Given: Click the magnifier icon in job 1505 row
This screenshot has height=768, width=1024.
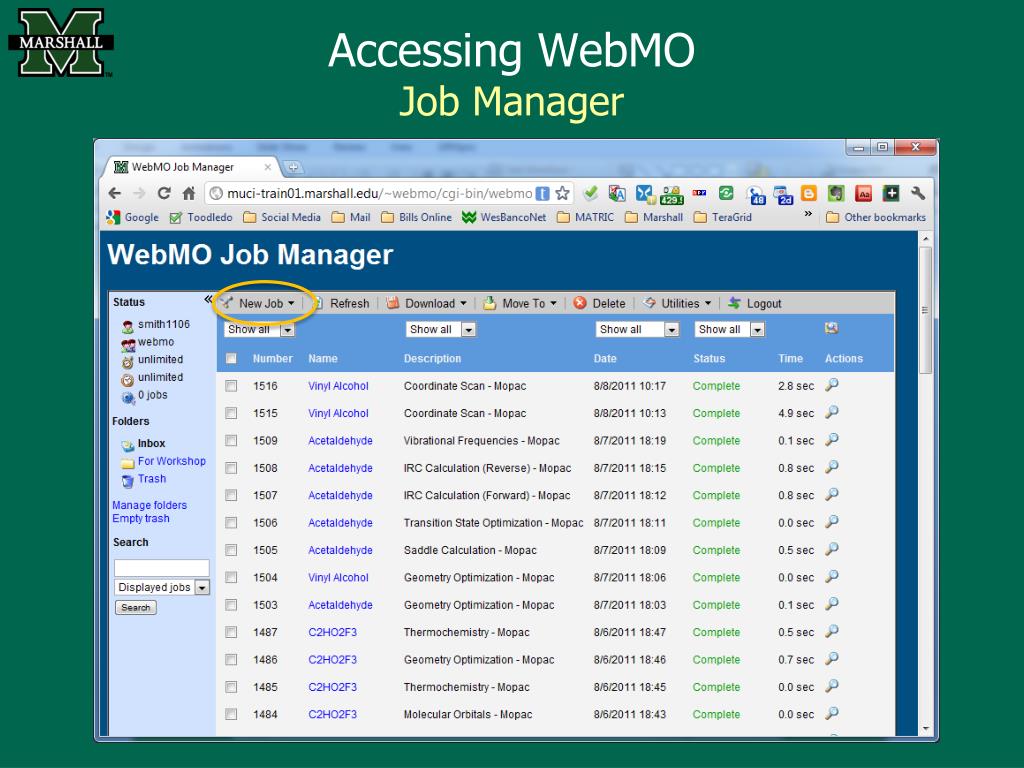Looking at the screenshot, I should pos(831,549).
